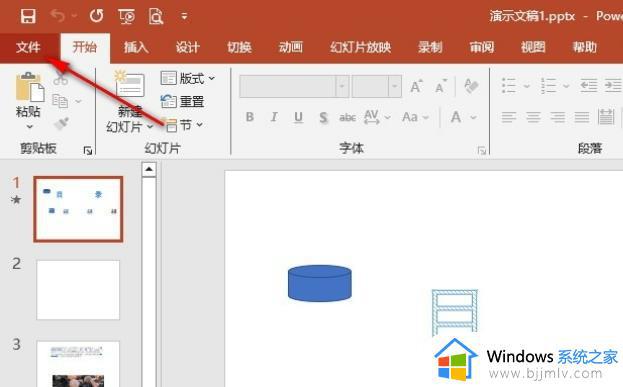Viewport: 623px width, 387px height.
Task: Click the Redo/Repeat arrow icon
Action: coord(97,16)
